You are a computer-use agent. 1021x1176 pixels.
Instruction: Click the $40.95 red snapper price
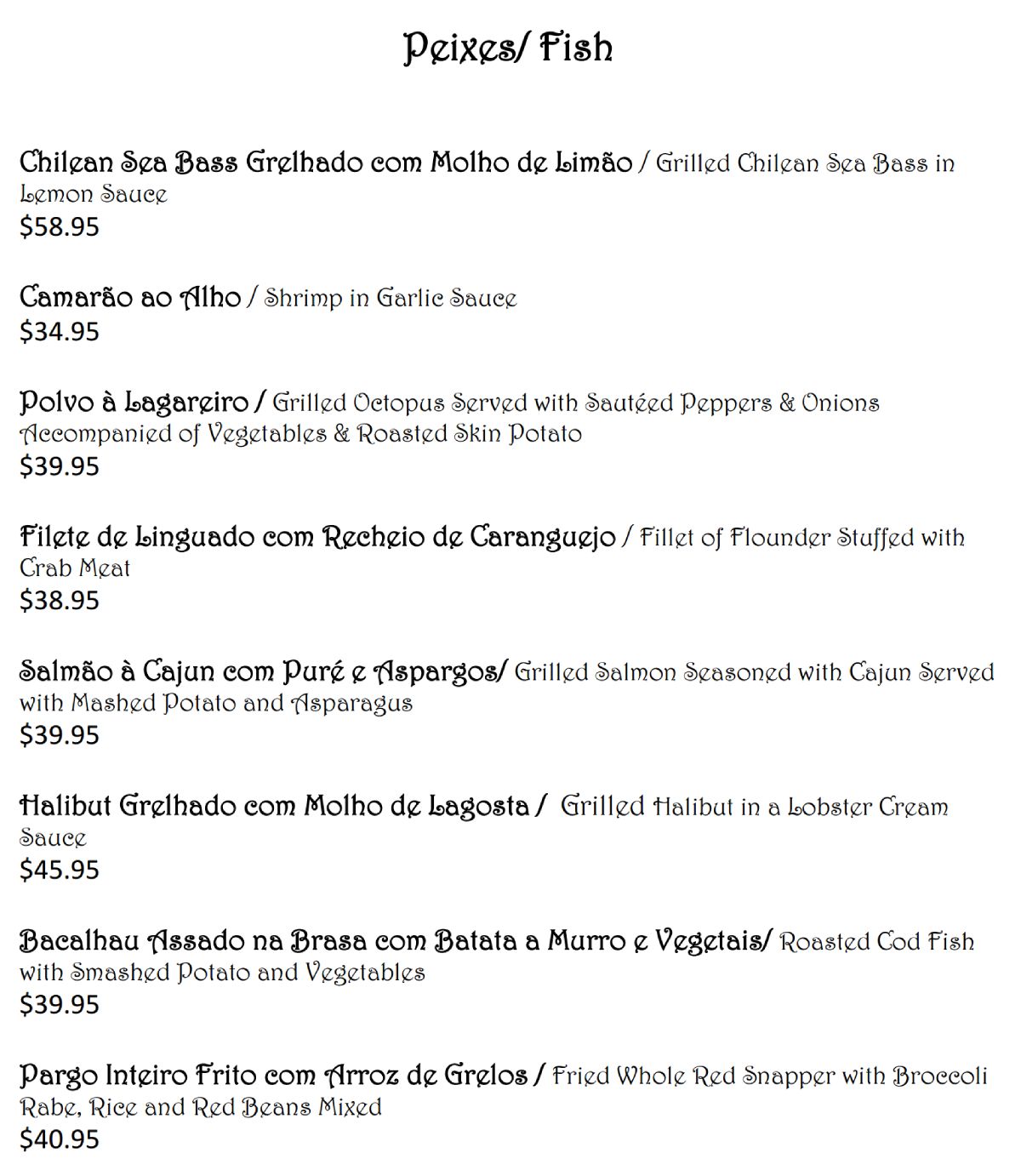point(60,1139)
